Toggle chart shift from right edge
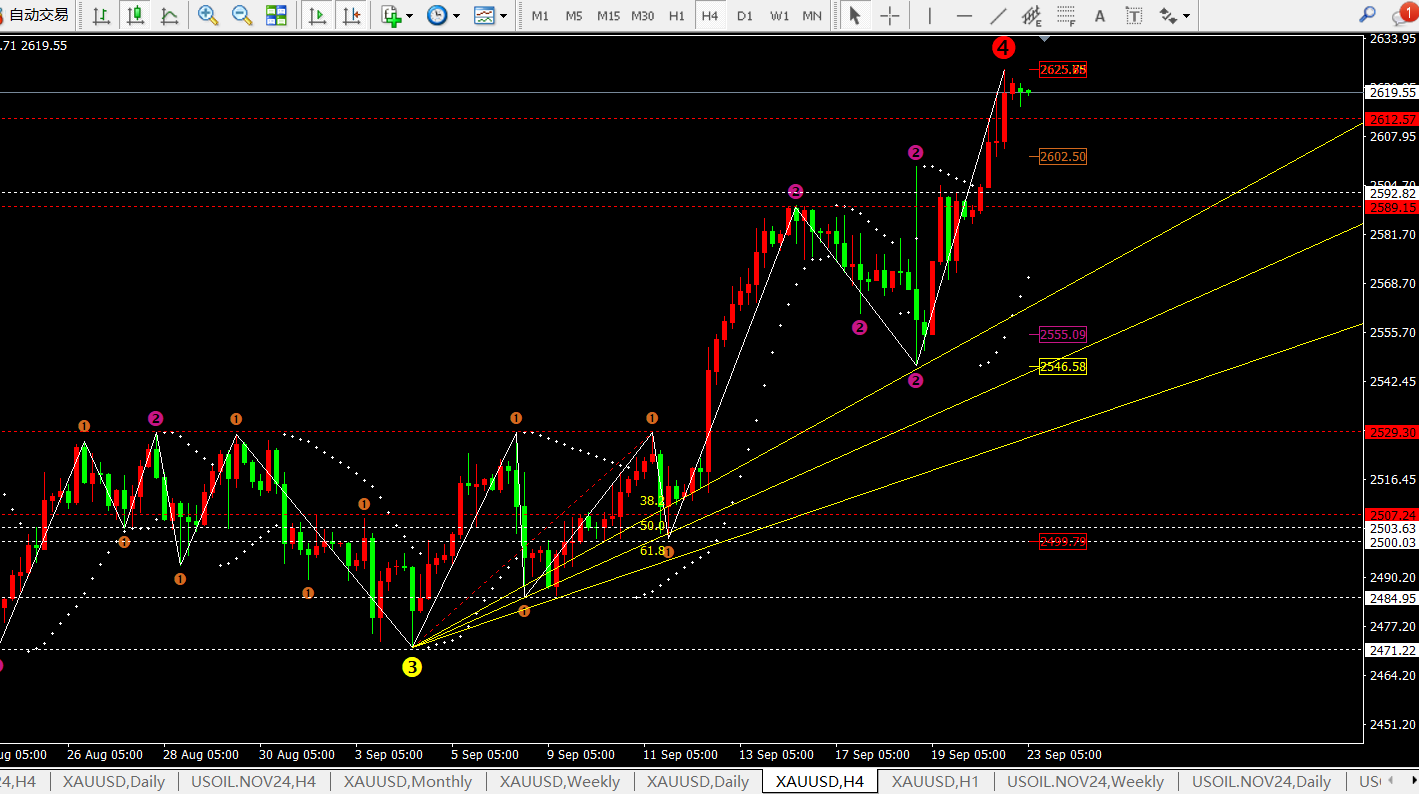The width and height of the screenshot is (1419, 795). tap(351, 15)
